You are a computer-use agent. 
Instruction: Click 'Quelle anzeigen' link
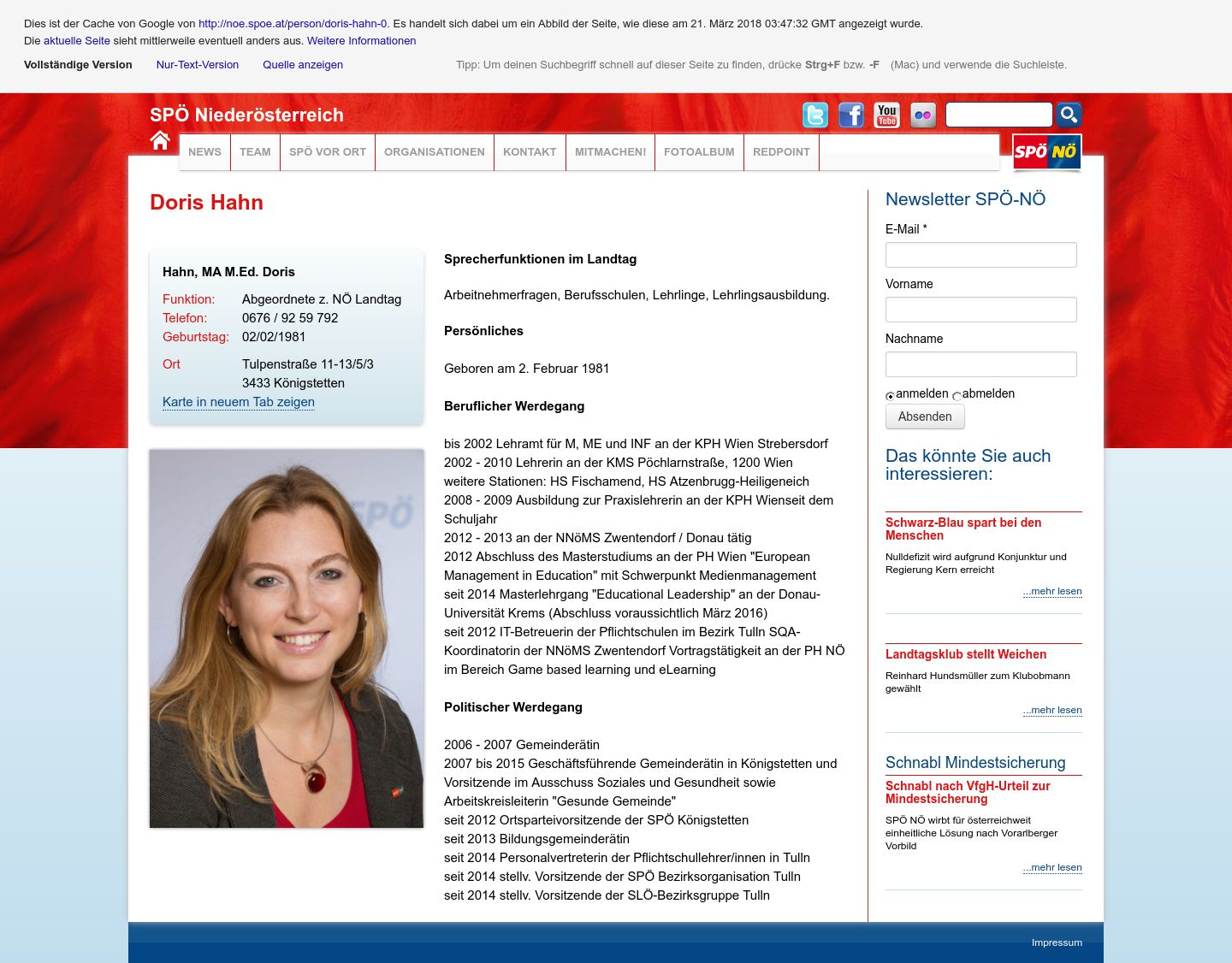[x=303, y=65]
